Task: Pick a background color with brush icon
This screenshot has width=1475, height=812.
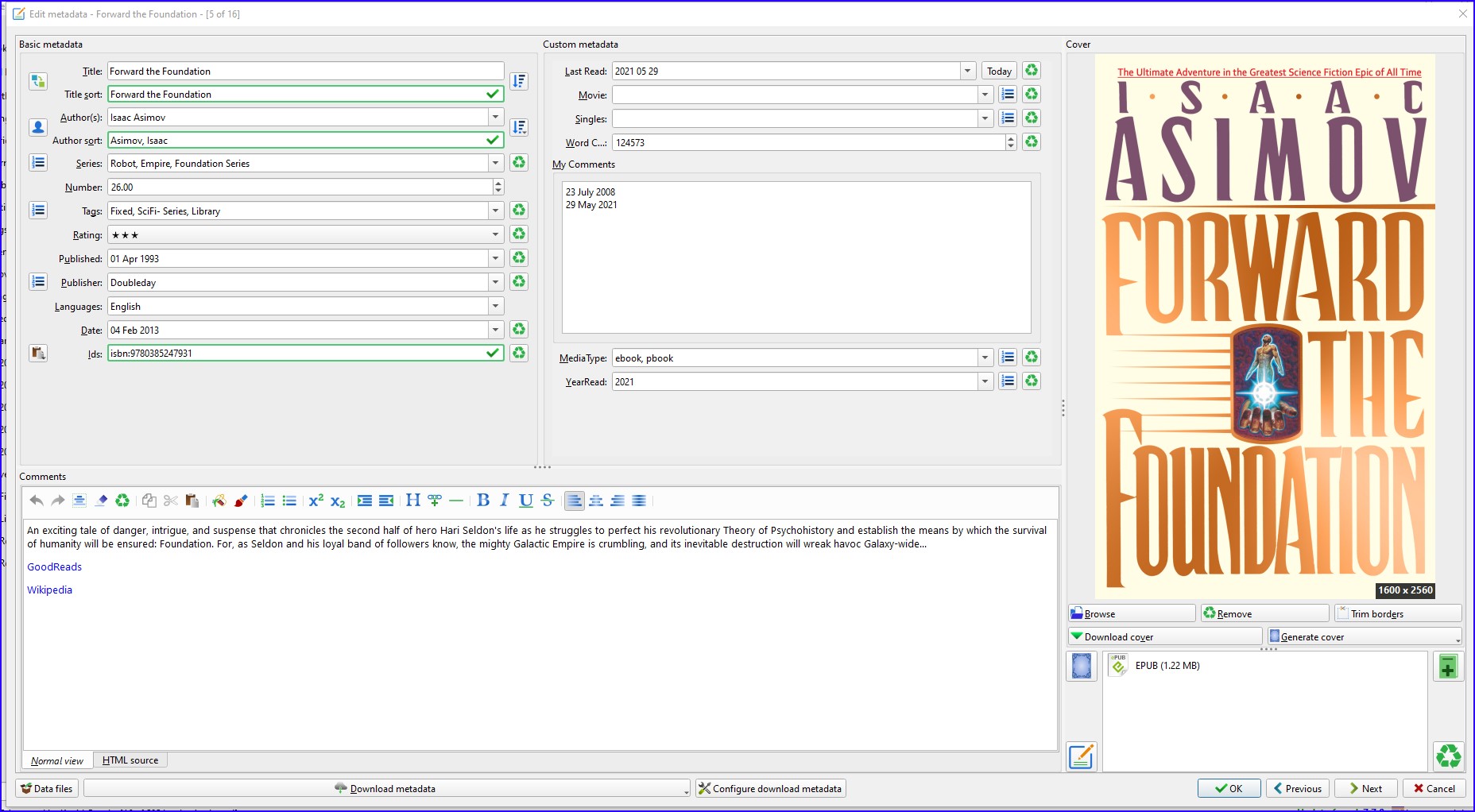Action: tap(240, 501)
